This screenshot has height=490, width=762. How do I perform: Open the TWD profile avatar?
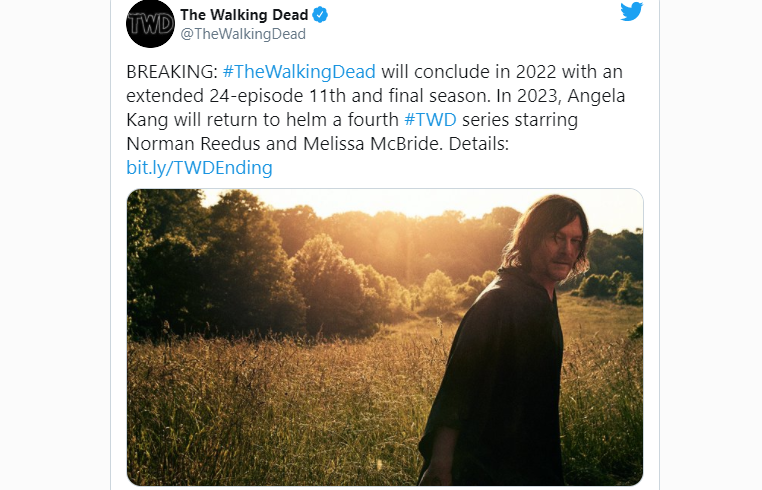[150, 24]
